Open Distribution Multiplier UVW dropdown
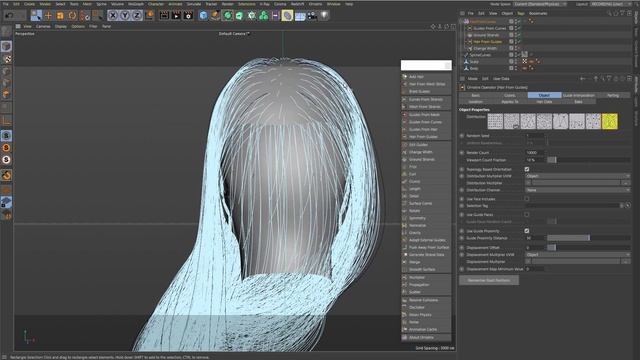This screenshot has height=360, width=640. point(578,176)
